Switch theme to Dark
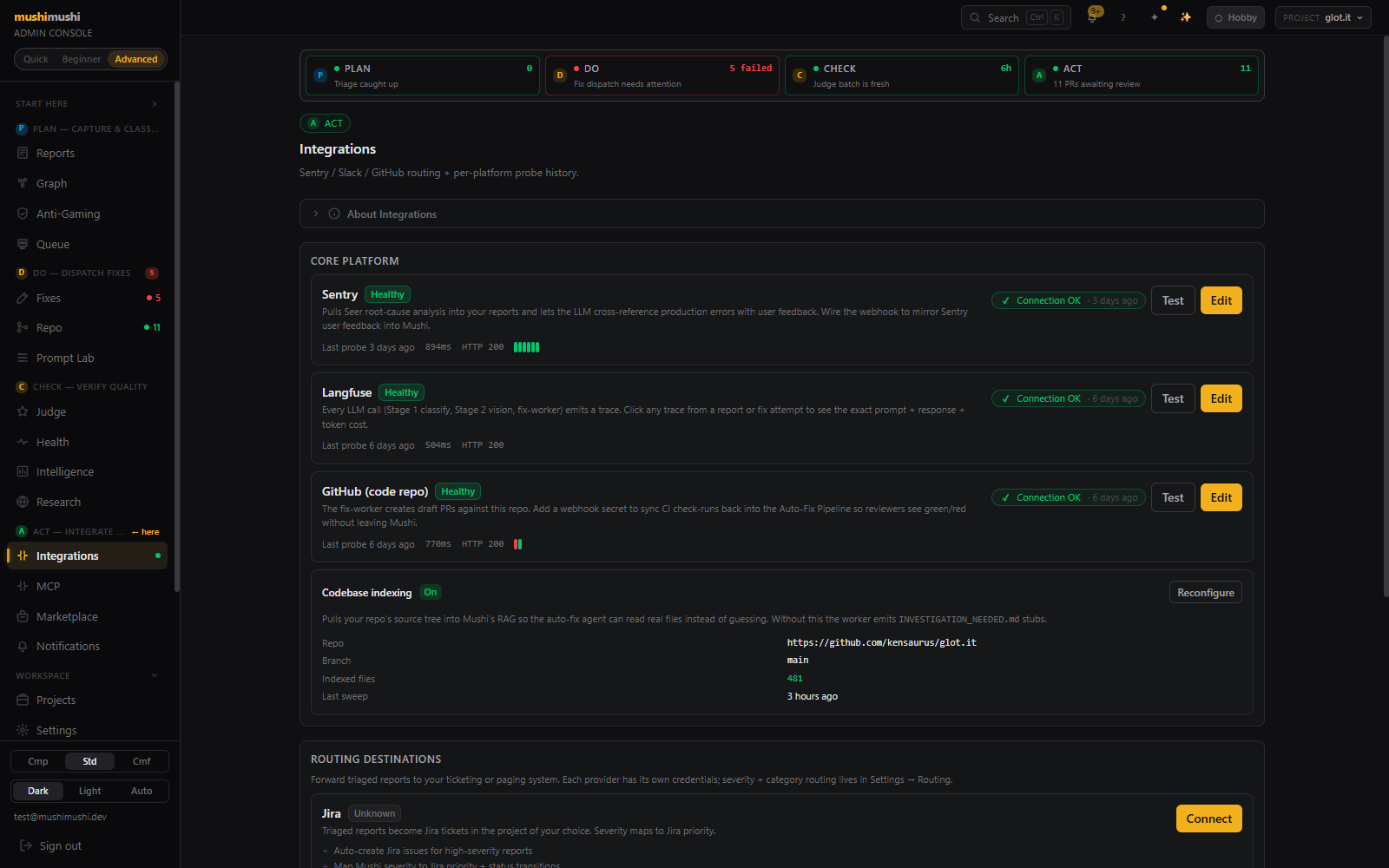This screenshot has width=1389, height=868. (x=38, y=791)
